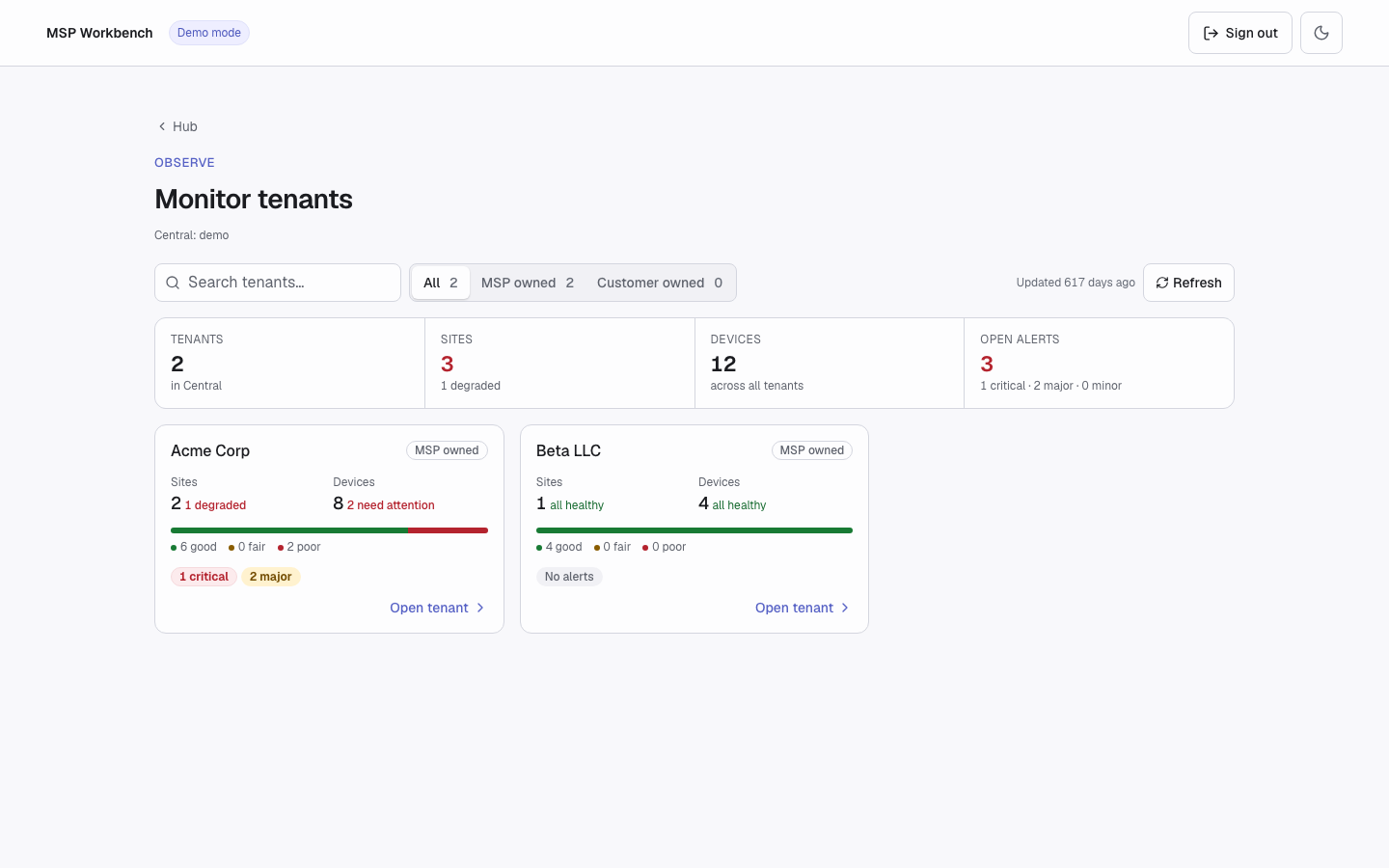The image size is (1389, 868).
Task: Open tenant link for Beta LLC
Action: [x=803, y=608]
